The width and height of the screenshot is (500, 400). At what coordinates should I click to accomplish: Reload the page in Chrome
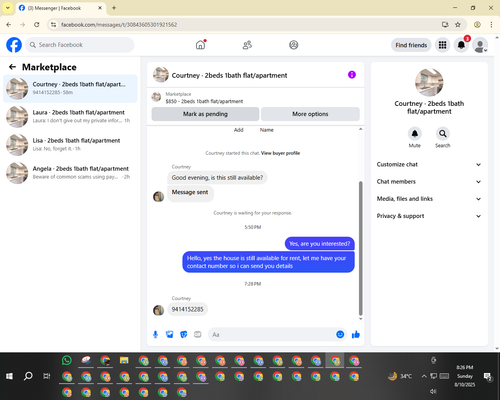[x=37, y=24]
